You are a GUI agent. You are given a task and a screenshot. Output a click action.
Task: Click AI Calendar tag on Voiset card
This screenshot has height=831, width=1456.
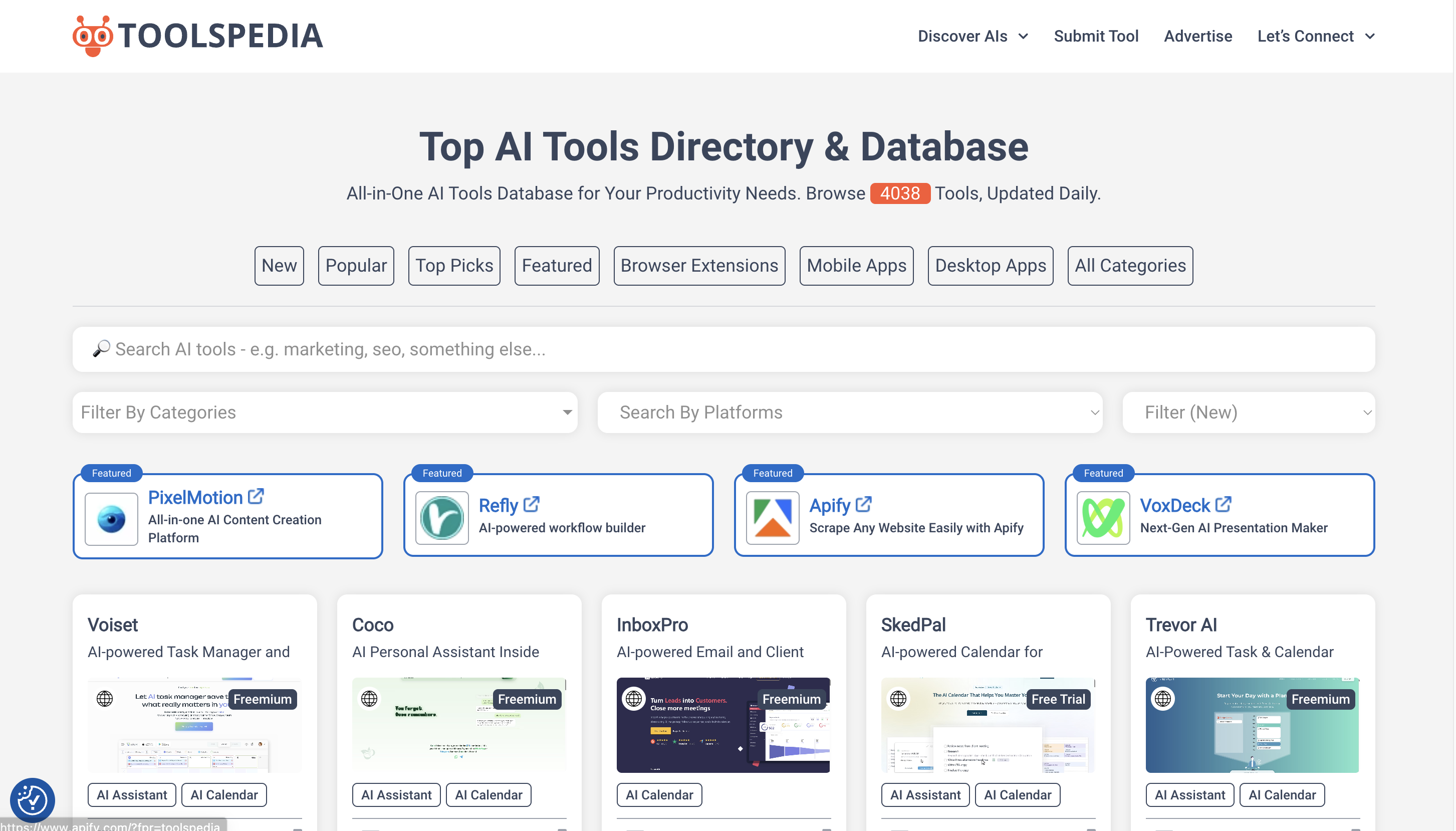224,794
